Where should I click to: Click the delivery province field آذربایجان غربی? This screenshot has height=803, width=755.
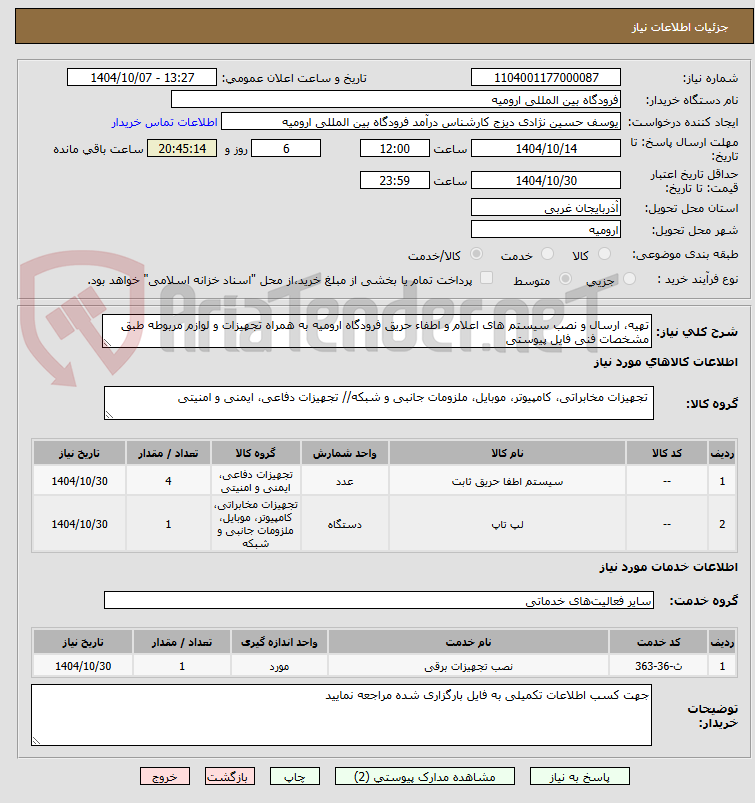[546, 207]
